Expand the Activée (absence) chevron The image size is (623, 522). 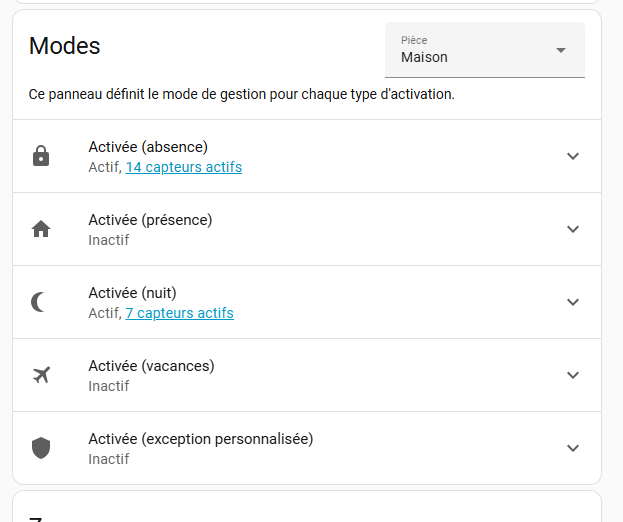(572, 156)
